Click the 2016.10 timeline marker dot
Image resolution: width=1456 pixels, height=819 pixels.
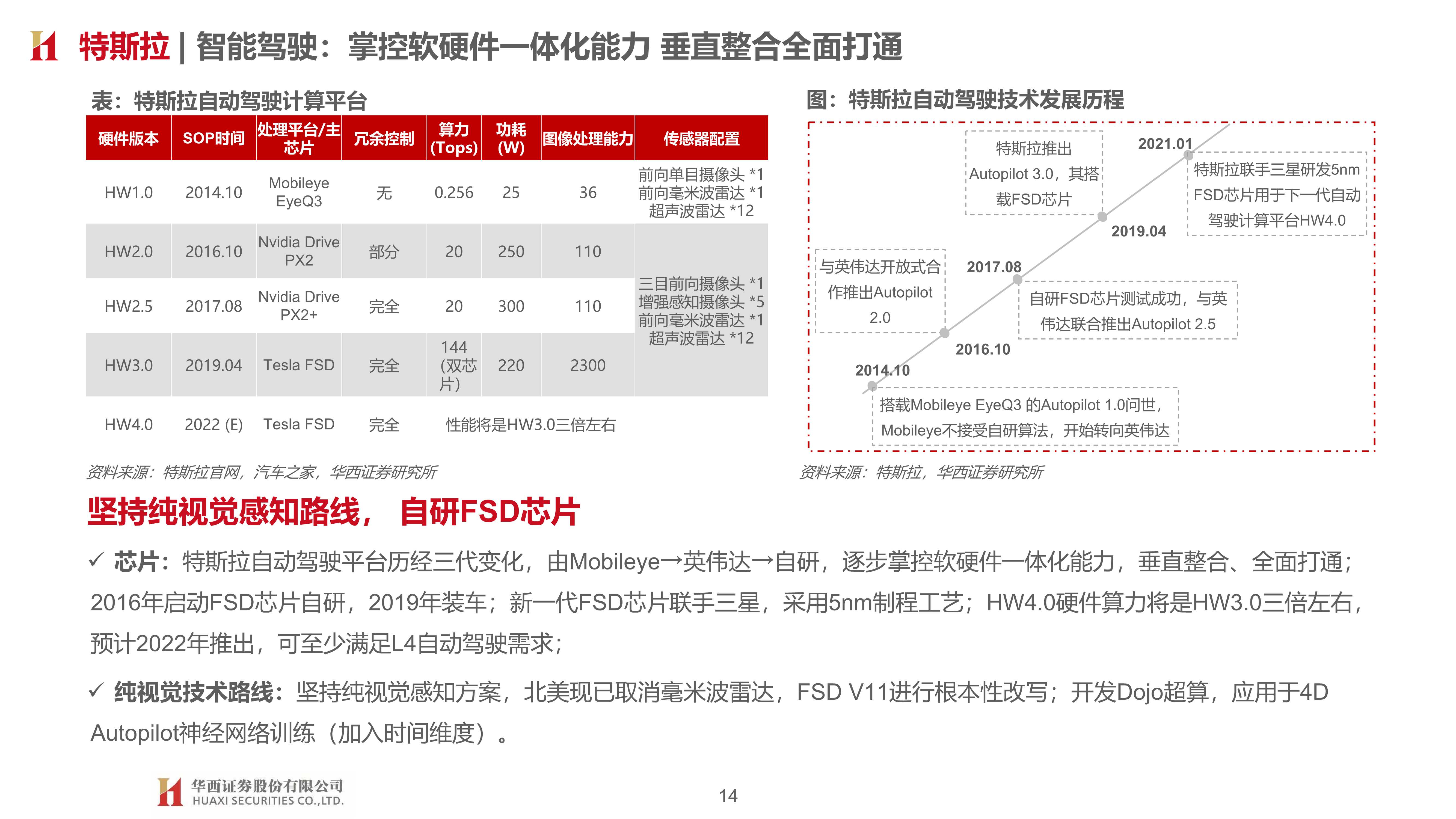click(x=944, y=333)
